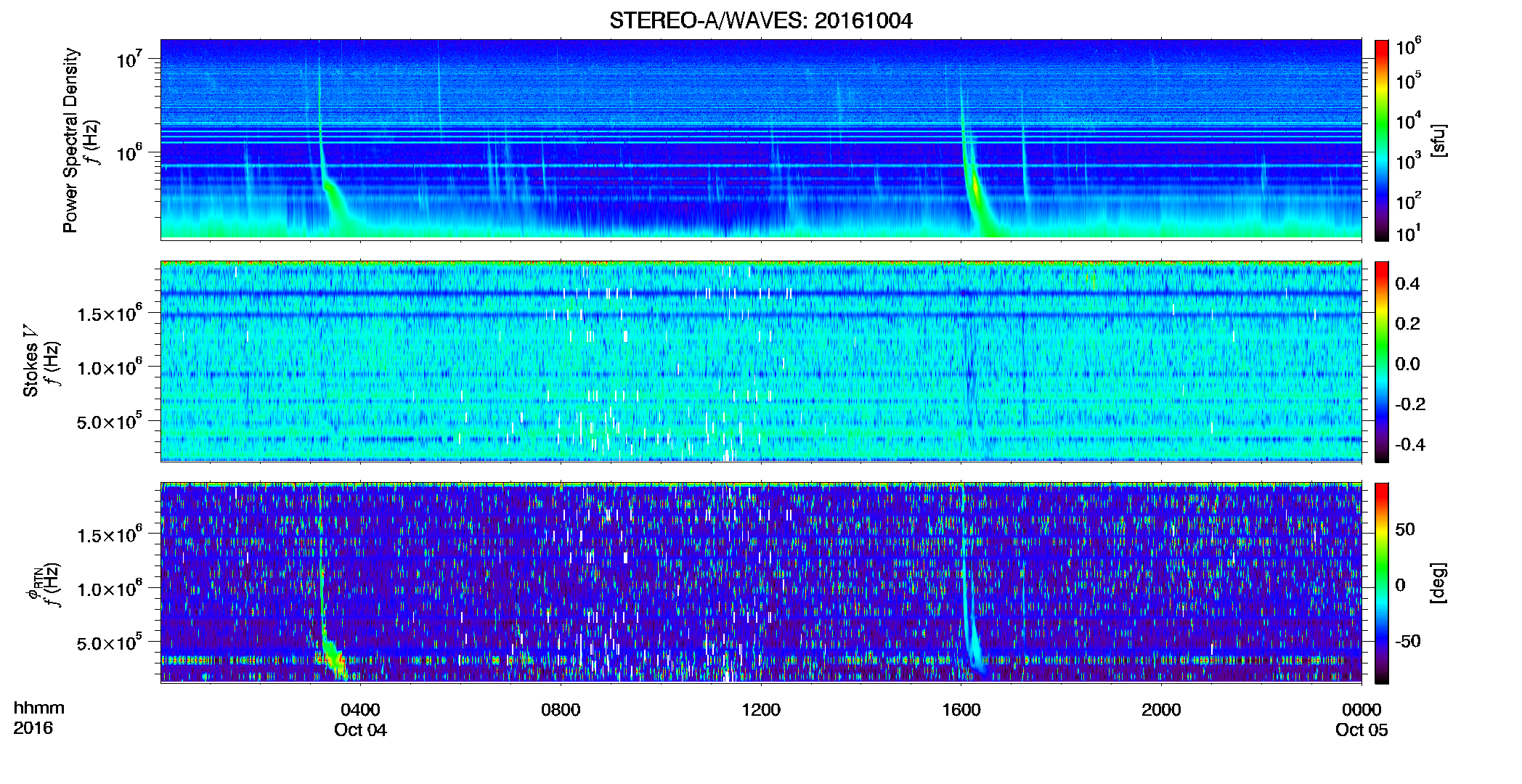Select the "0800" time axis label

[561, 709]
